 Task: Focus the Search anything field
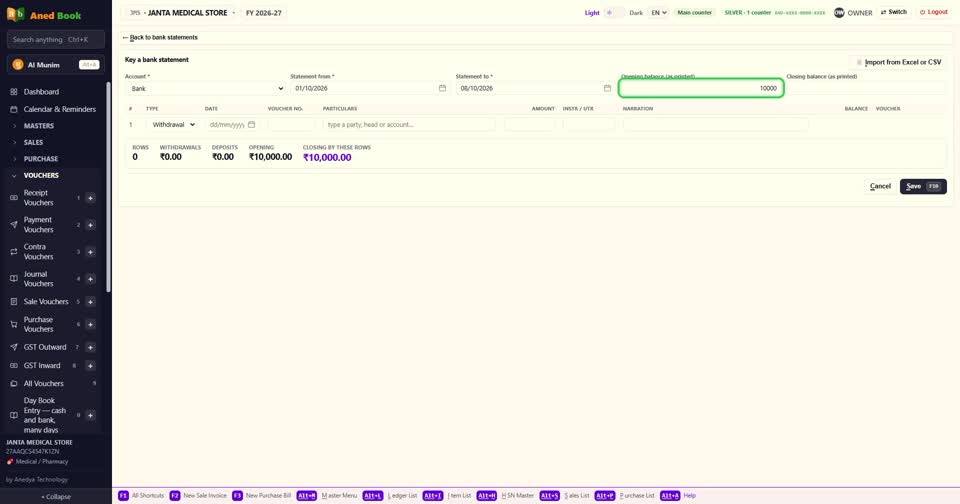pos(56,39)
